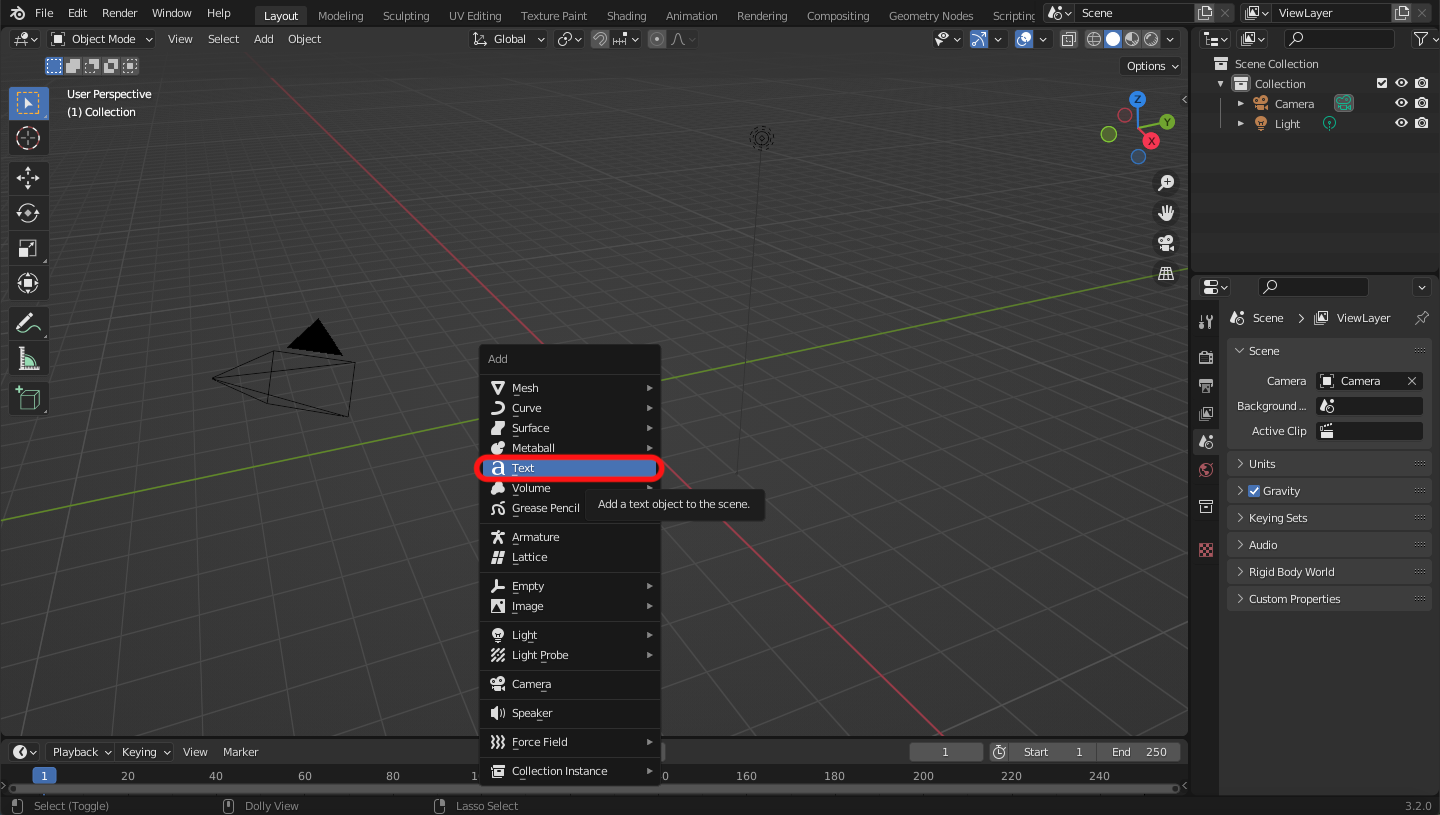The width and height of the screenshot is (1440, 815).
Task: Select the Scale tool
Action: pyautogui.click(x=28, y=248)
